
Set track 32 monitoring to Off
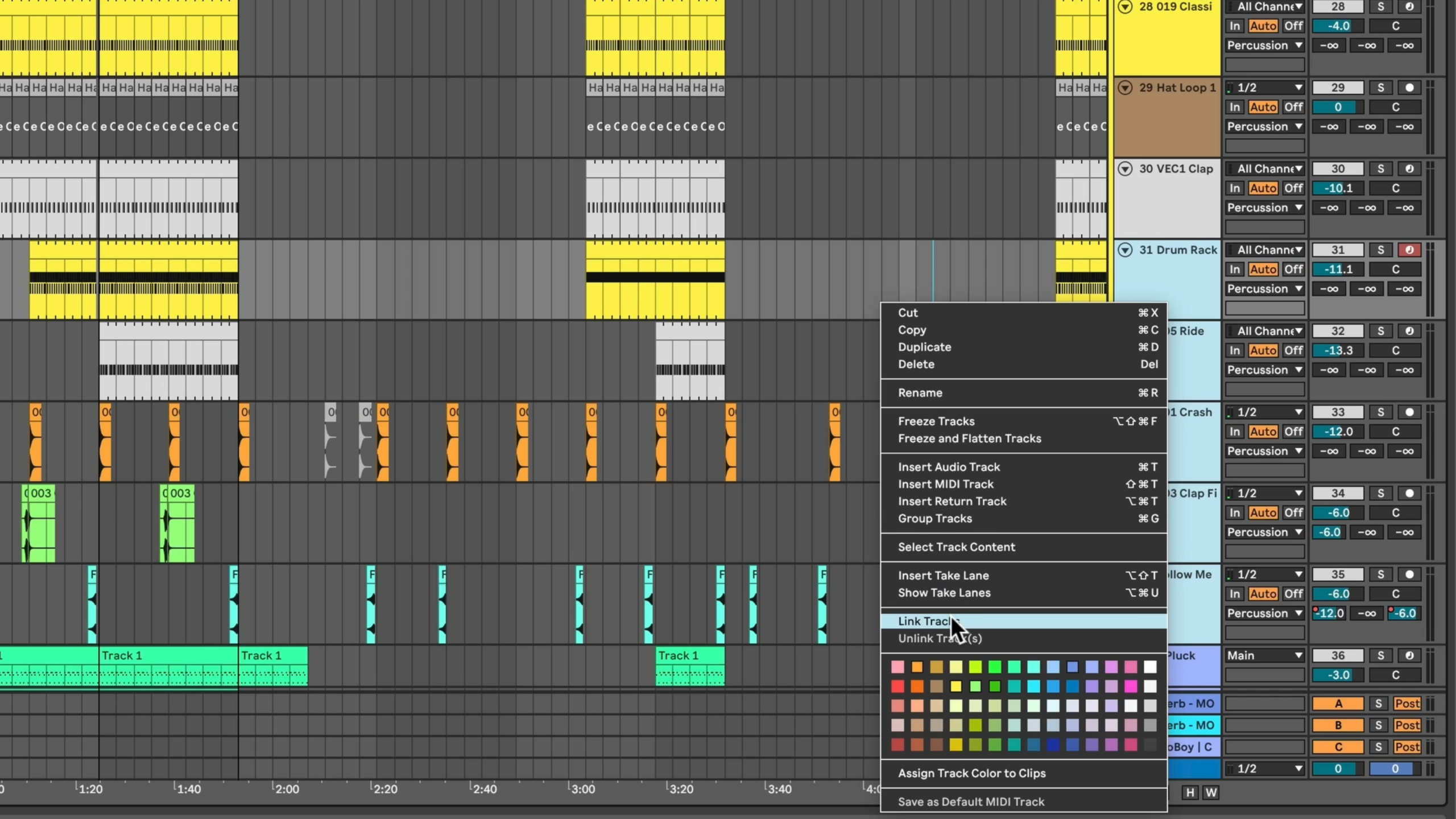1293,350
